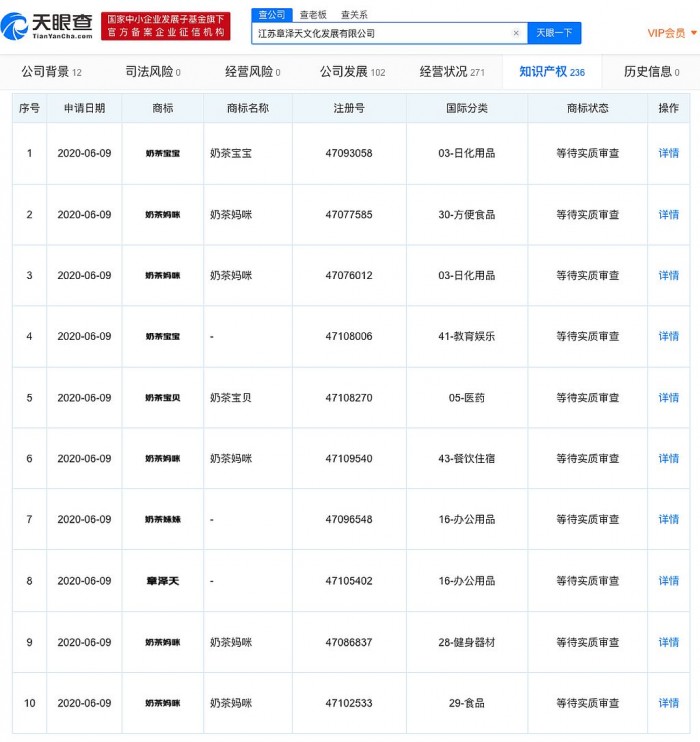Select registration number 47105402
This screenshot has width=700, height=742.
pos(349,581)
